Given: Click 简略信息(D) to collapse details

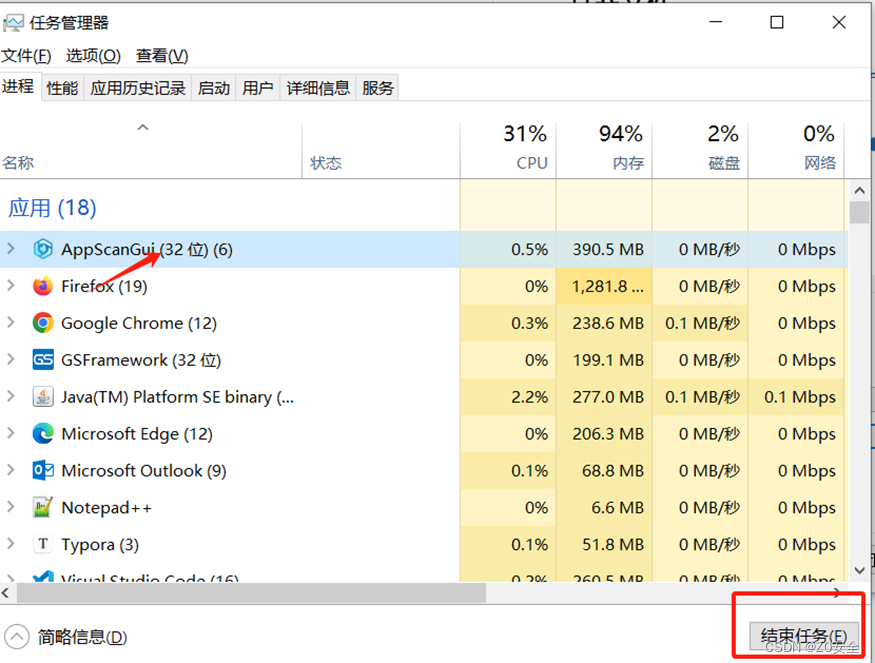Looking at the screenshot, I should coord(66,637).
